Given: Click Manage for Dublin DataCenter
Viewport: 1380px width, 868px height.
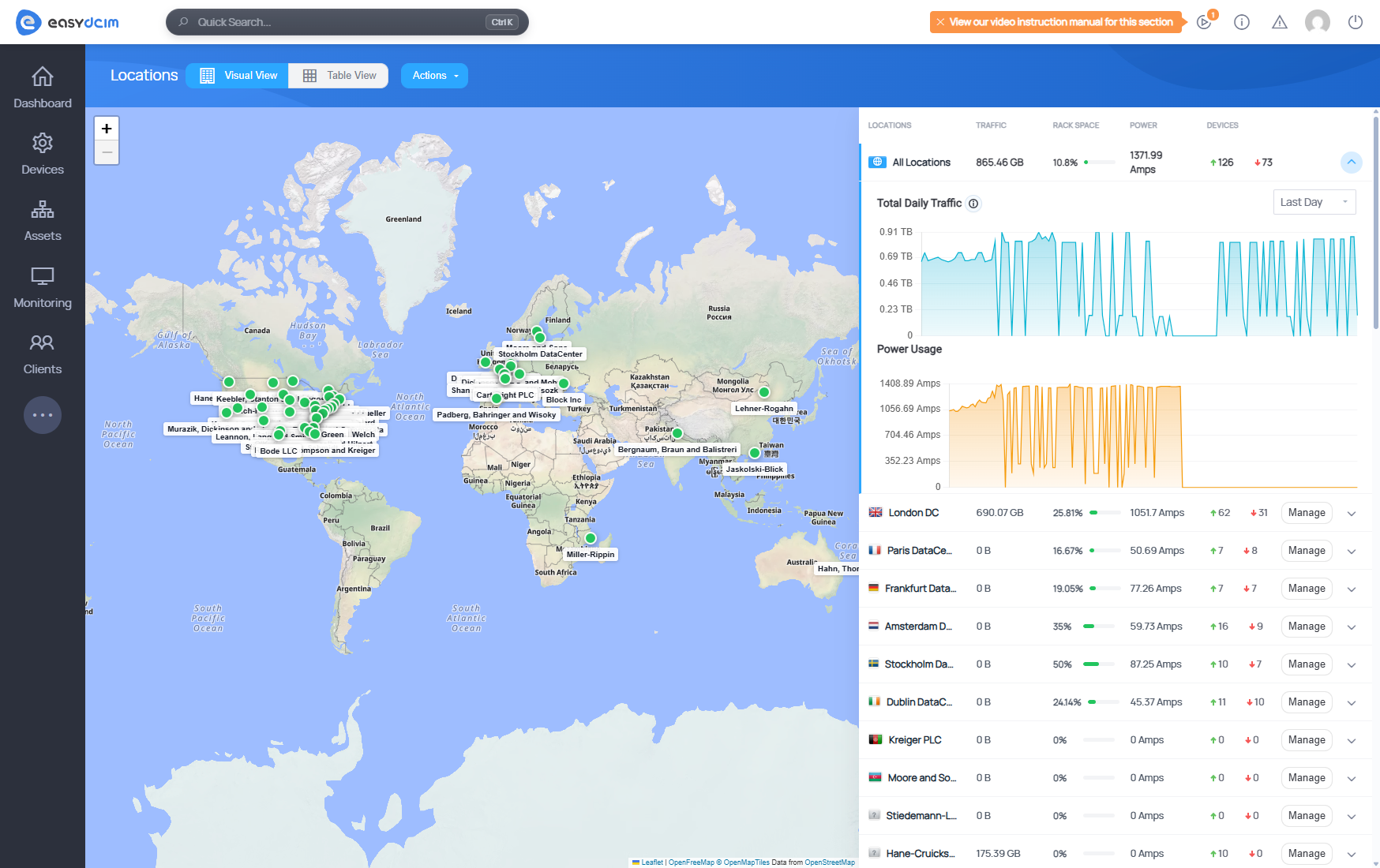Looking at the screenshot, I should (x=1307, y=702).
